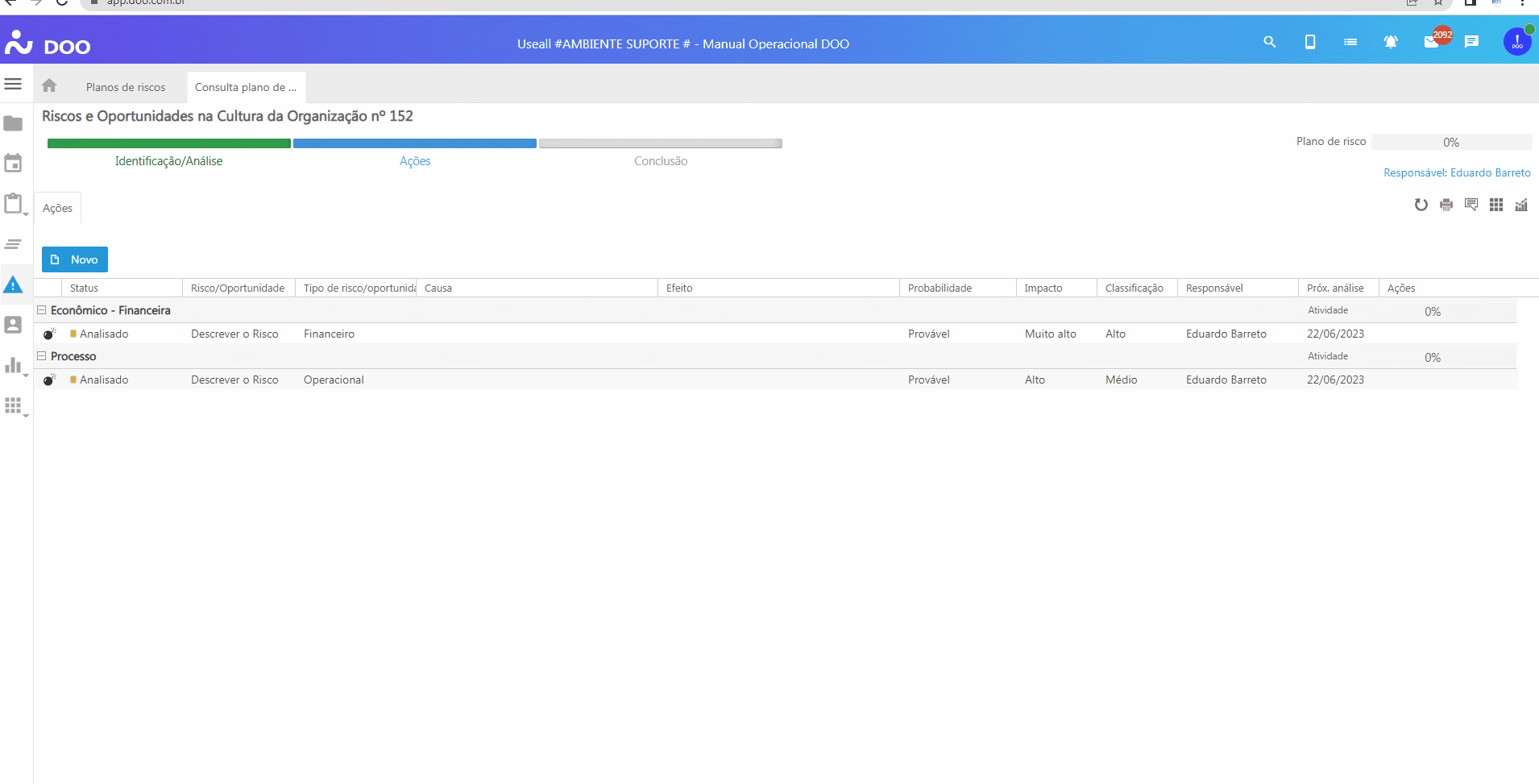Collapse the Econômico - Financeira group
The image size is (1539, 784).
[41, 310]
